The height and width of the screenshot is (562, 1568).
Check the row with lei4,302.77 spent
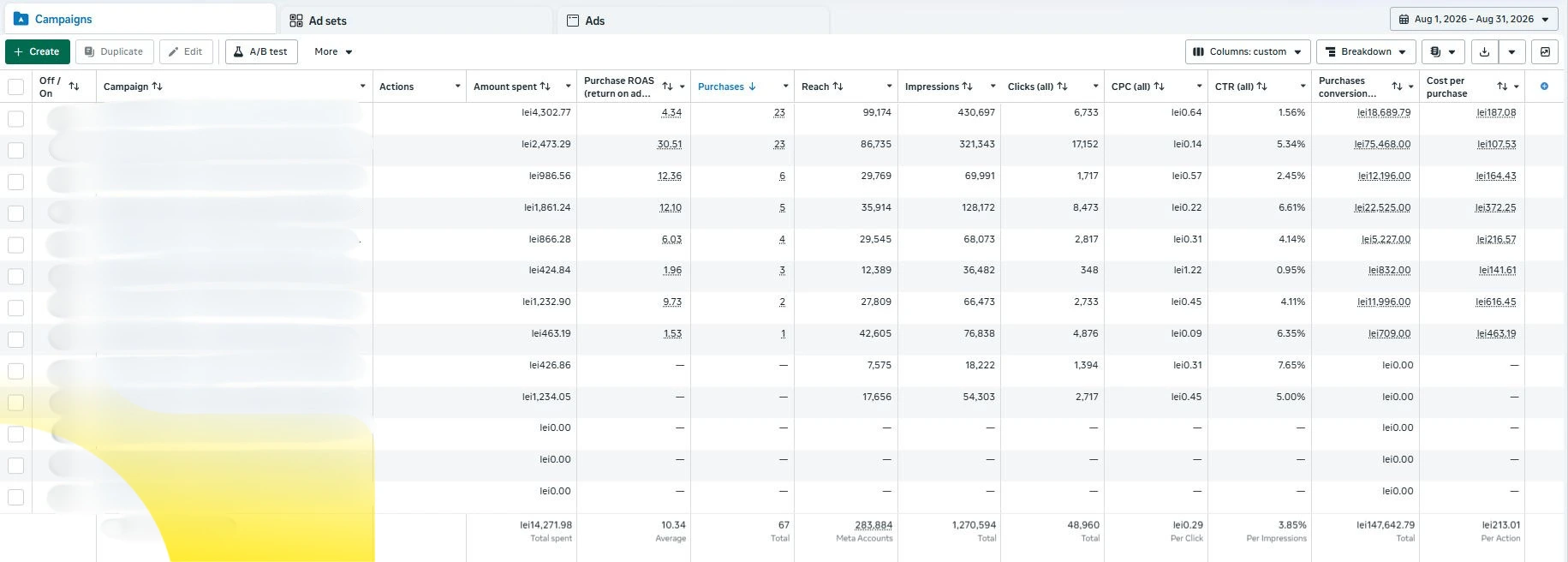click(x=15, y=118)
